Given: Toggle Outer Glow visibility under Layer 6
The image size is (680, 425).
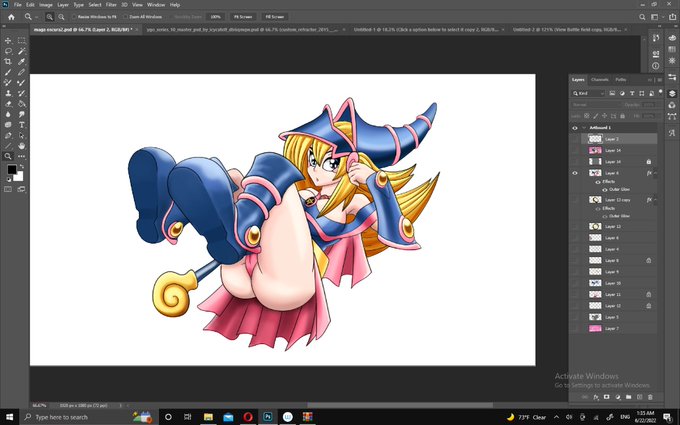Looking at the screenshot, I should 605,190.
